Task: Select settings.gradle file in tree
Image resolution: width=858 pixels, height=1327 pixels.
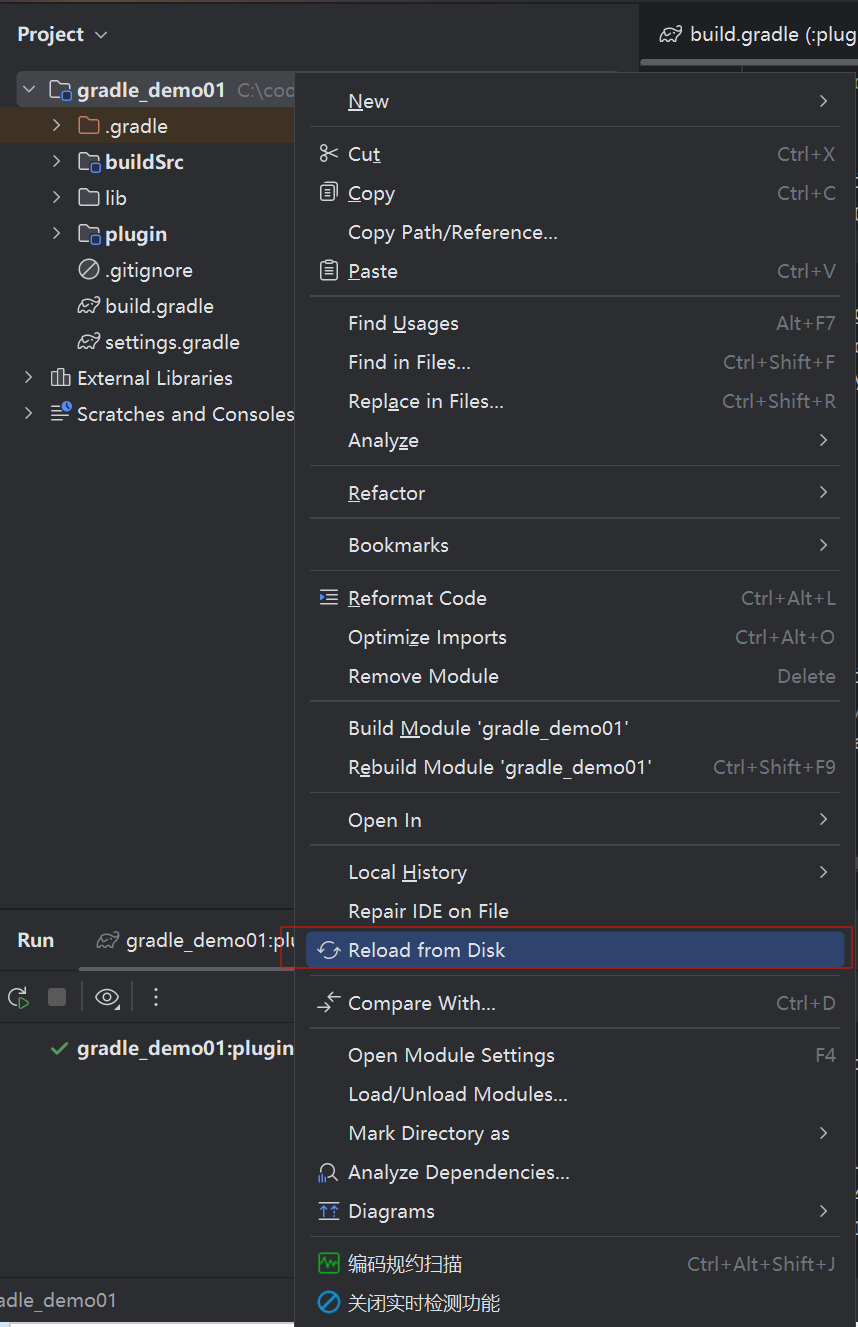Action: tap(172, 342)
